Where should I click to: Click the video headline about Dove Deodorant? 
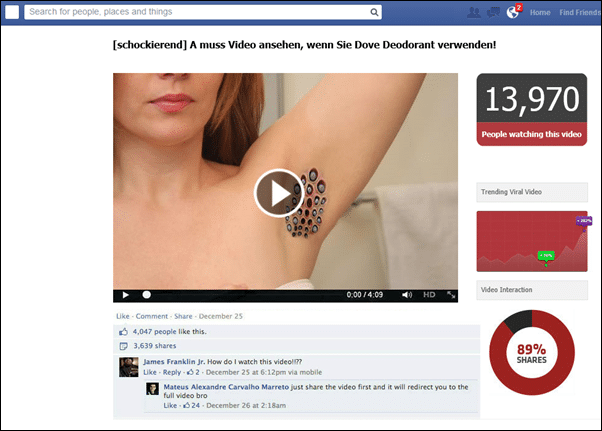[x=304, y=45]
